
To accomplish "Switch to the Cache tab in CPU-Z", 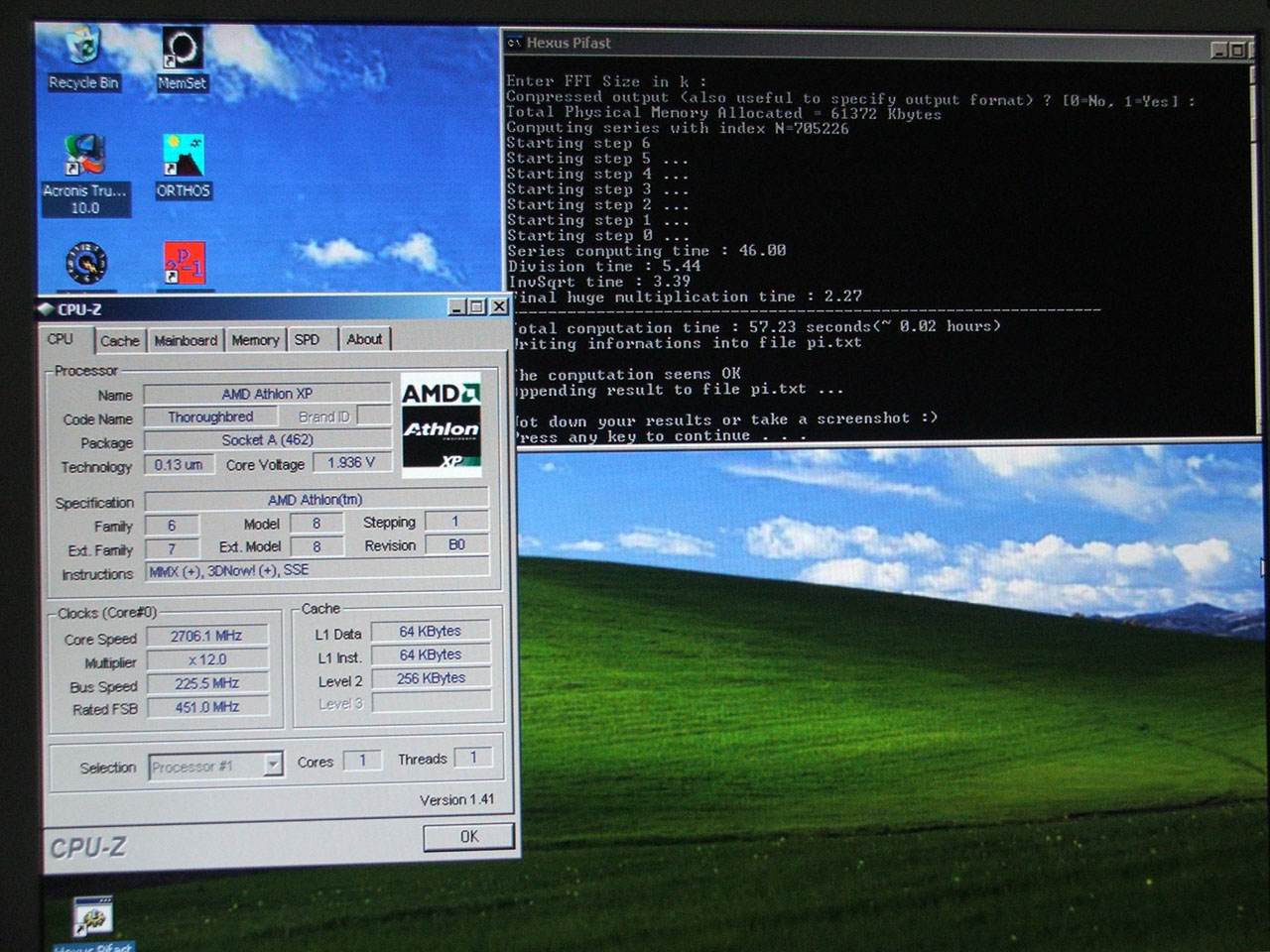I will tap(120, 340).
